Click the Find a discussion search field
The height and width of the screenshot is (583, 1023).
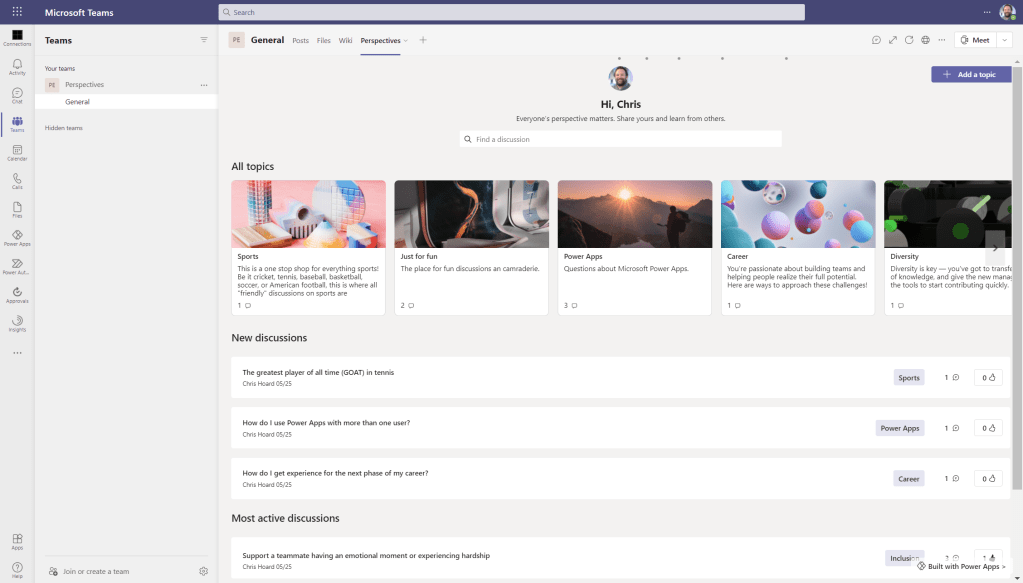click(x=620, y=140)
